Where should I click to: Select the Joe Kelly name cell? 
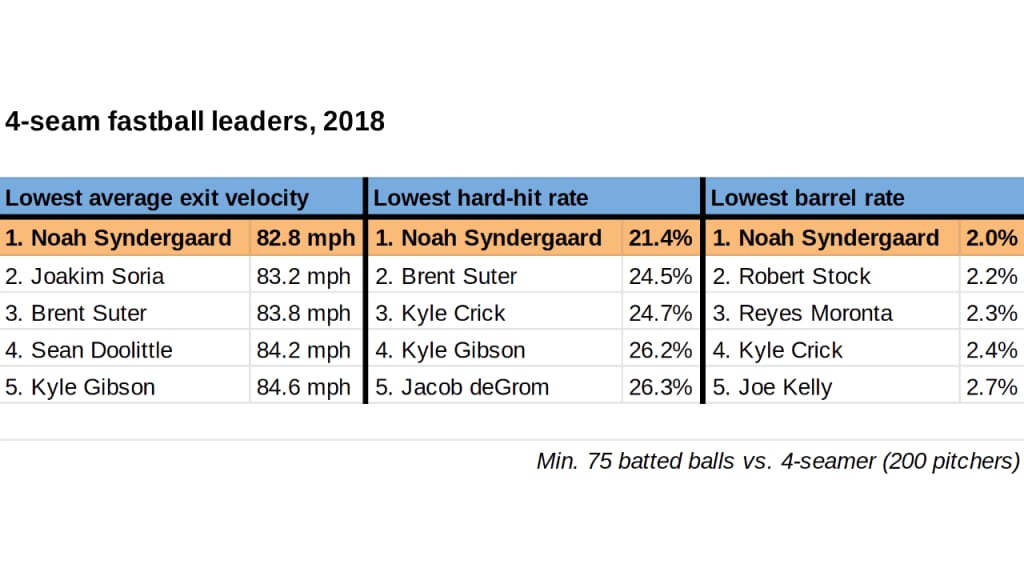(x=785, y=387)
